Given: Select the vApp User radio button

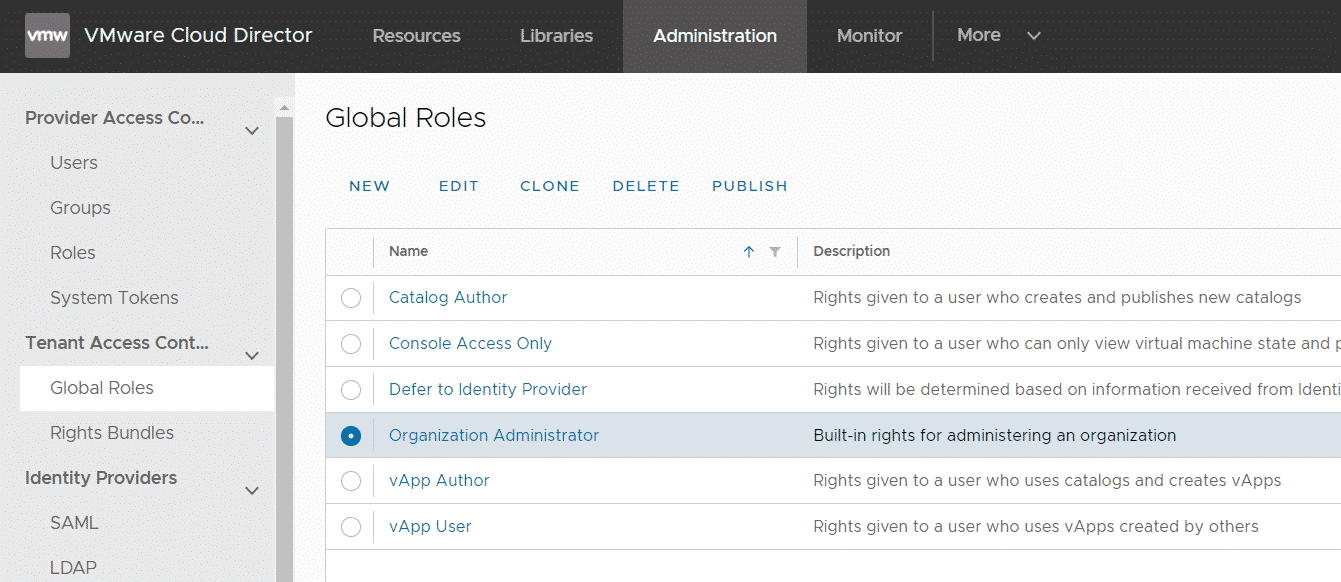Looking at the screenshot, I should (x=351, y=527).
